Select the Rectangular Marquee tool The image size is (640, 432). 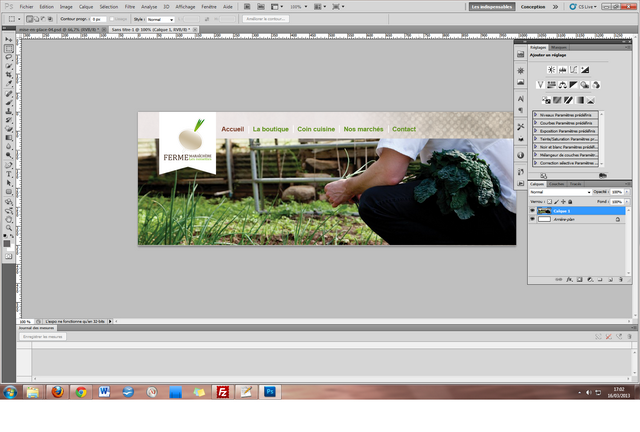[x=9, y=48]
